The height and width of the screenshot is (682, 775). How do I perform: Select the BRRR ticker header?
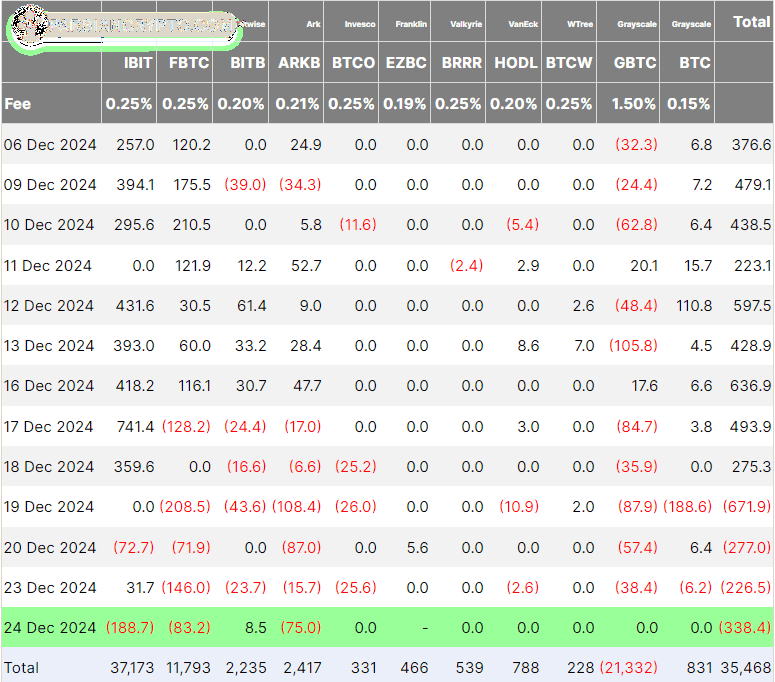click(462, 63)
